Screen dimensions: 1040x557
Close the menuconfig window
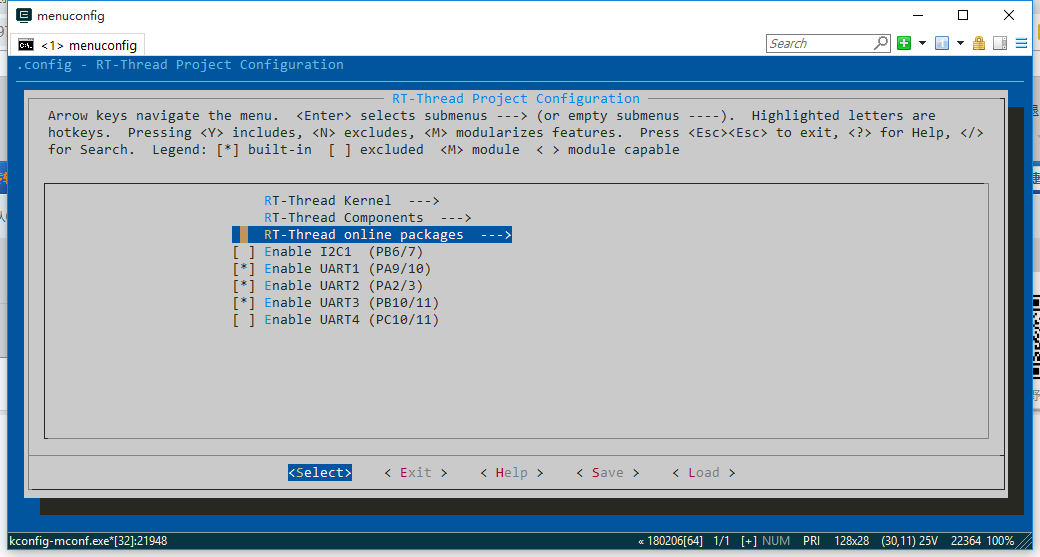pos(1009,15)
